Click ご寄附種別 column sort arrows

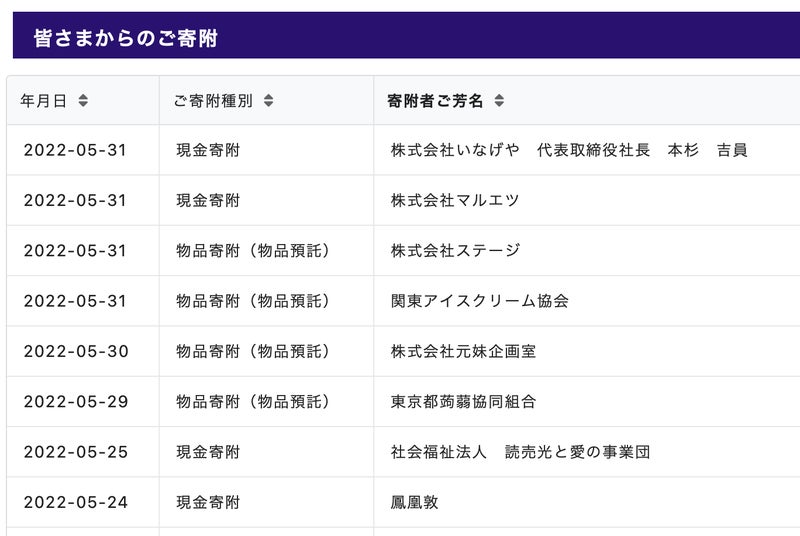tap(268, 100)
